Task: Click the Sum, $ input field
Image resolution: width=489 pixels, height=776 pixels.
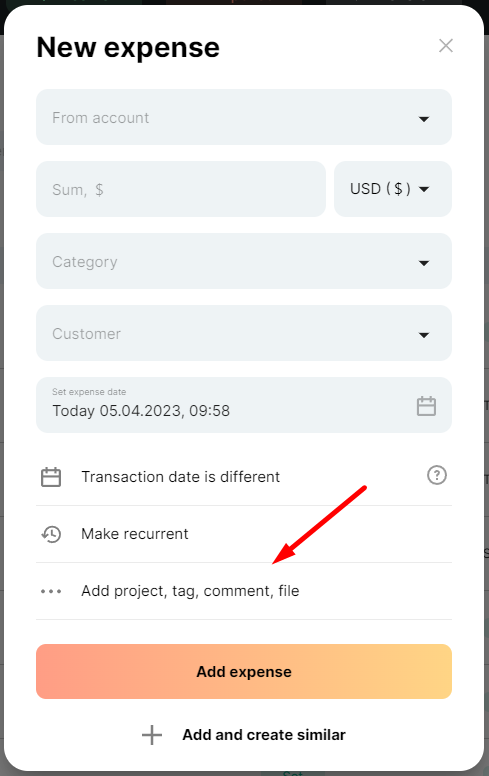Action: point(181,189)
